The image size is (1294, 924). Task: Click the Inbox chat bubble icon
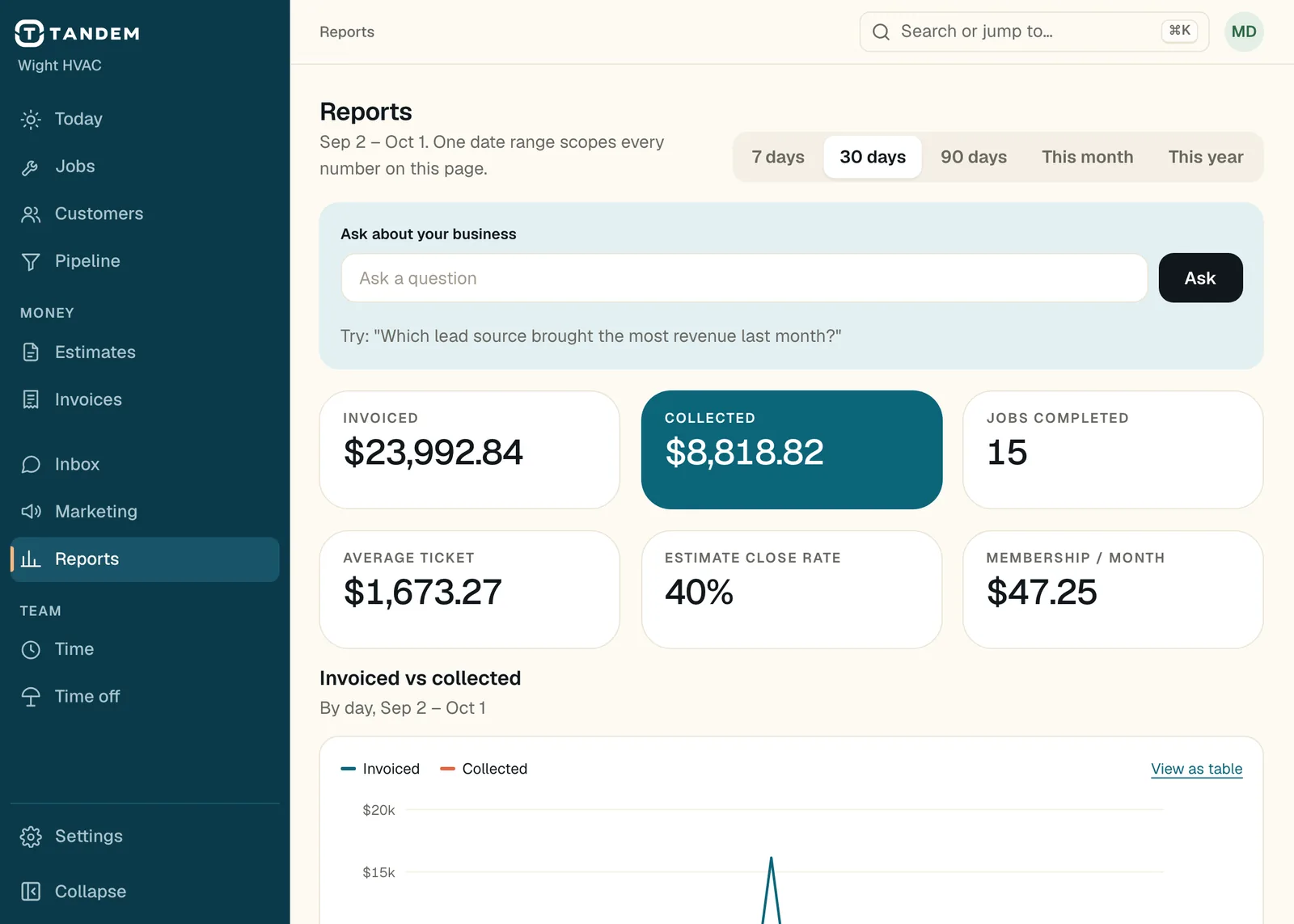31,465
